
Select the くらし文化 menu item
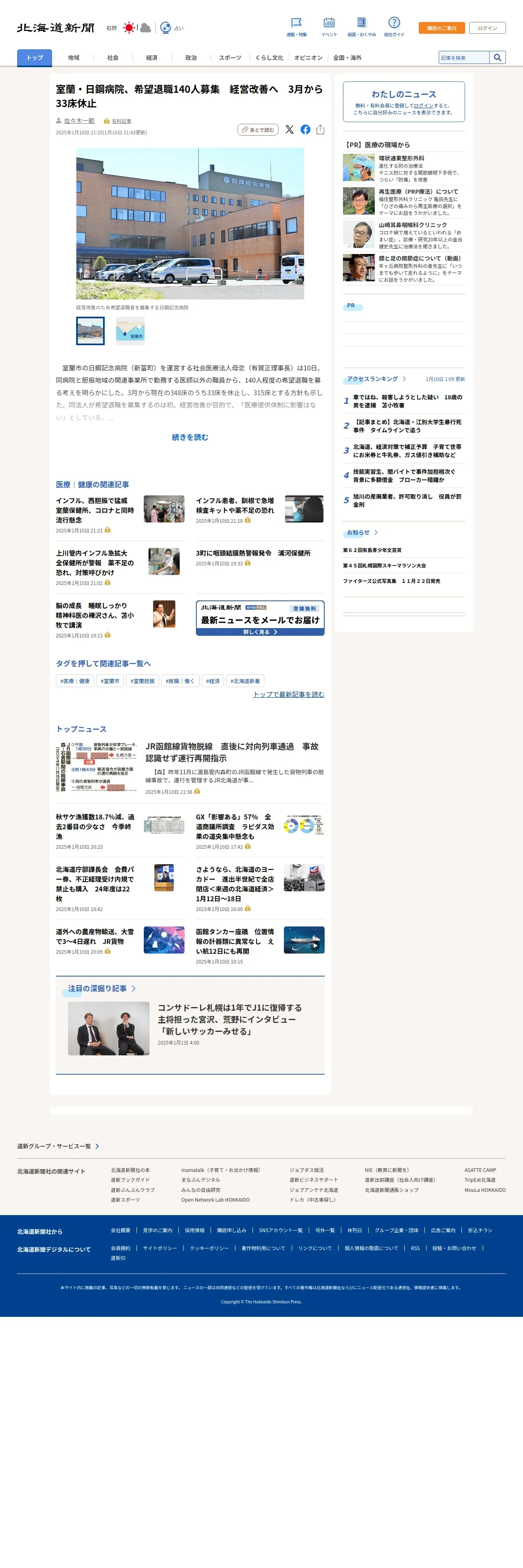pos(269,58)
